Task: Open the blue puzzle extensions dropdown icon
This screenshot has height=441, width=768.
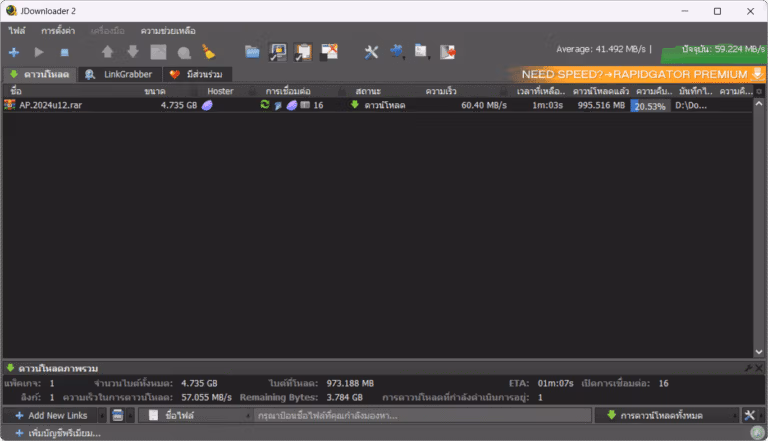Action: click(x=397, y=51)
